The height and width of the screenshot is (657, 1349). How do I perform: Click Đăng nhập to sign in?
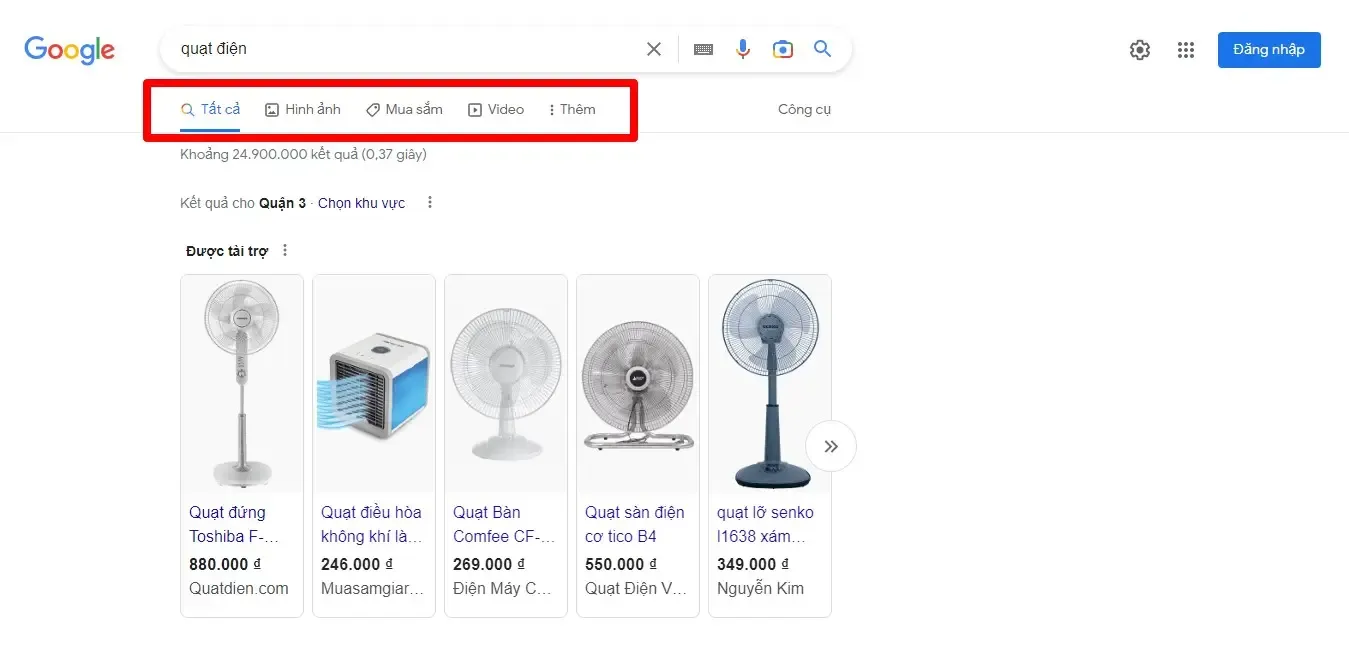point(1268,49)
